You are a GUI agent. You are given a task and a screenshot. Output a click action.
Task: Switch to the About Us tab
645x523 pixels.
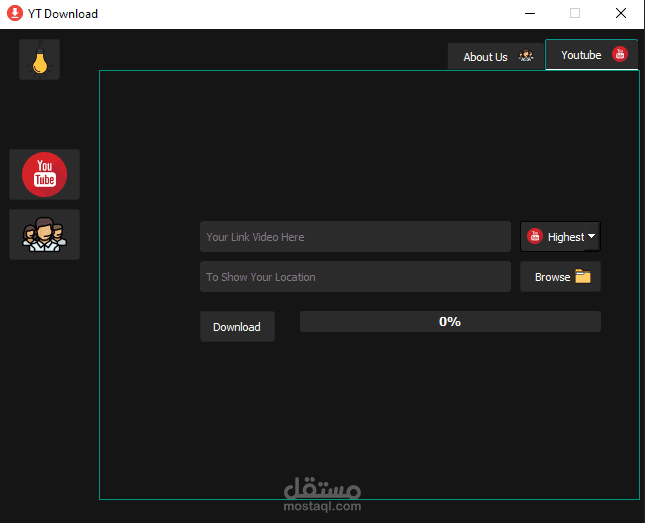[496, 56]
